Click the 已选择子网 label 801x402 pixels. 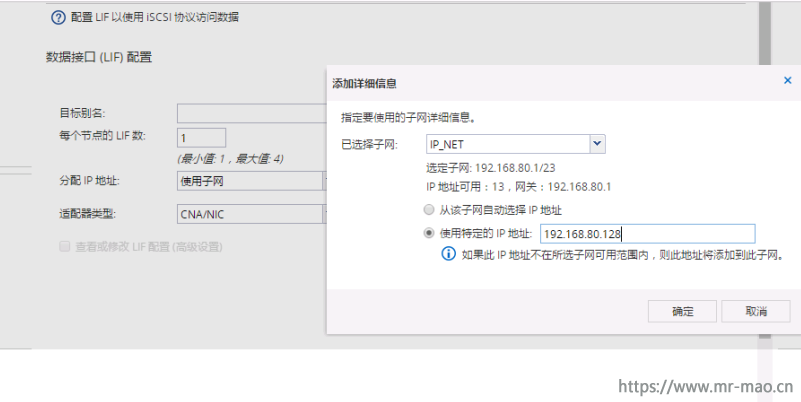pyautogui.click(x=369, y=145)
